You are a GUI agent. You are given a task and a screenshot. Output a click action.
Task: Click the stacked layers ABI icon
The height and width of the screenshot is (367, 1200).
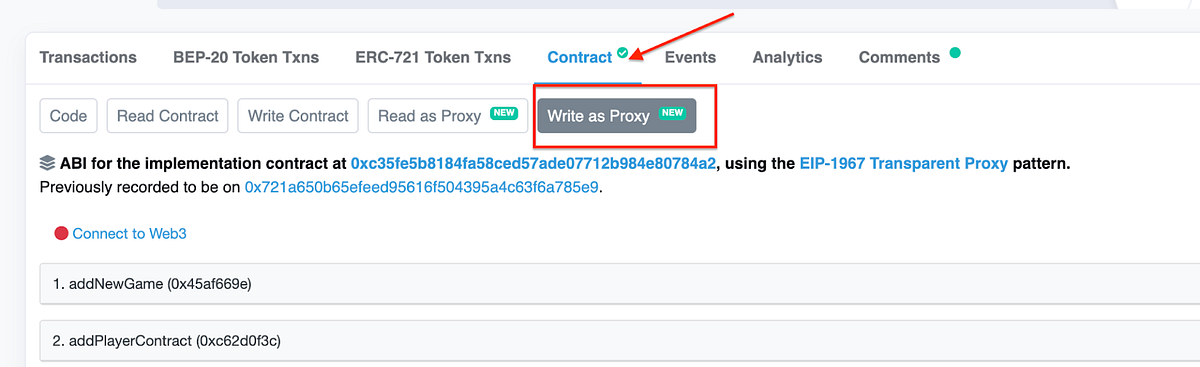(x=47, y=163)
